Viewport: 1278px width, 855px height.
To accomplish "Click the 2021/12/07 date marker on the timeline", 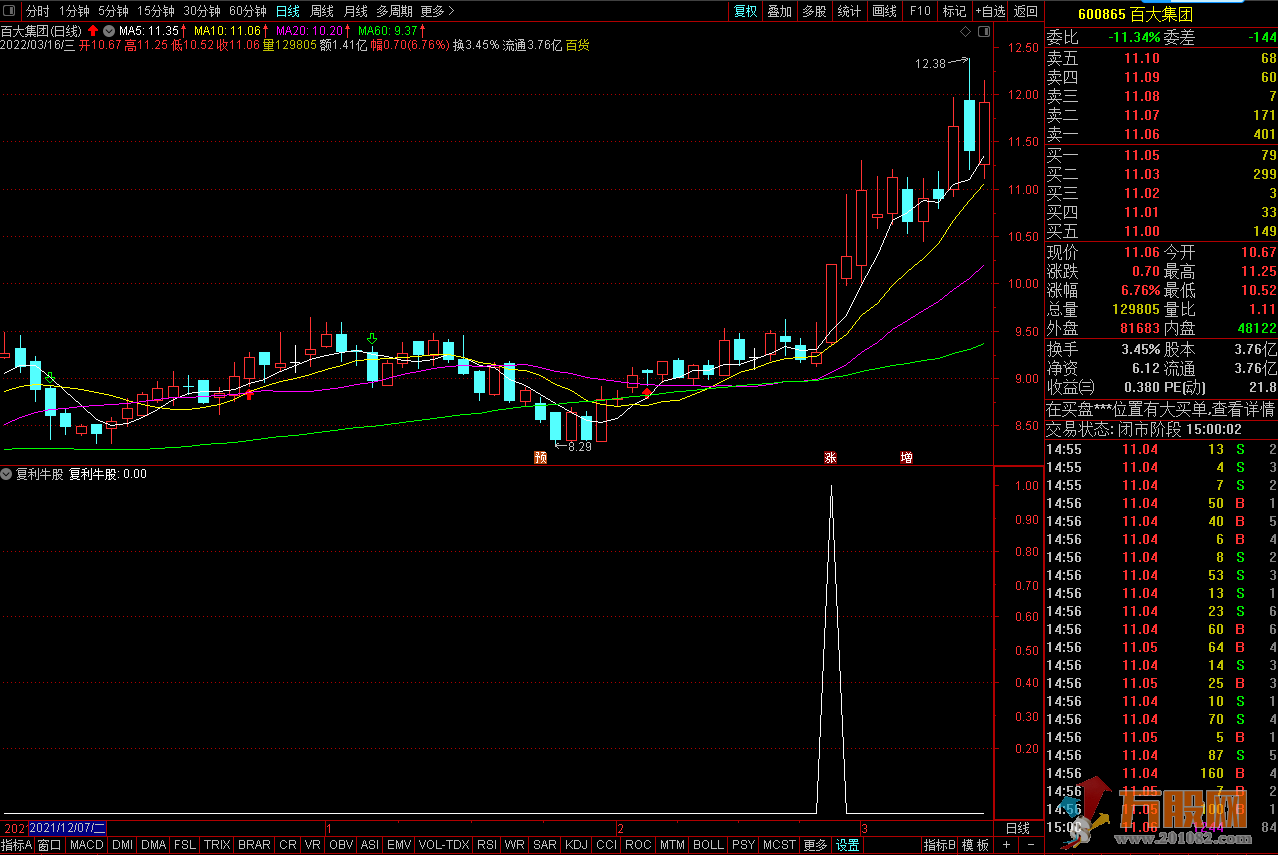I will pos(67,828).
